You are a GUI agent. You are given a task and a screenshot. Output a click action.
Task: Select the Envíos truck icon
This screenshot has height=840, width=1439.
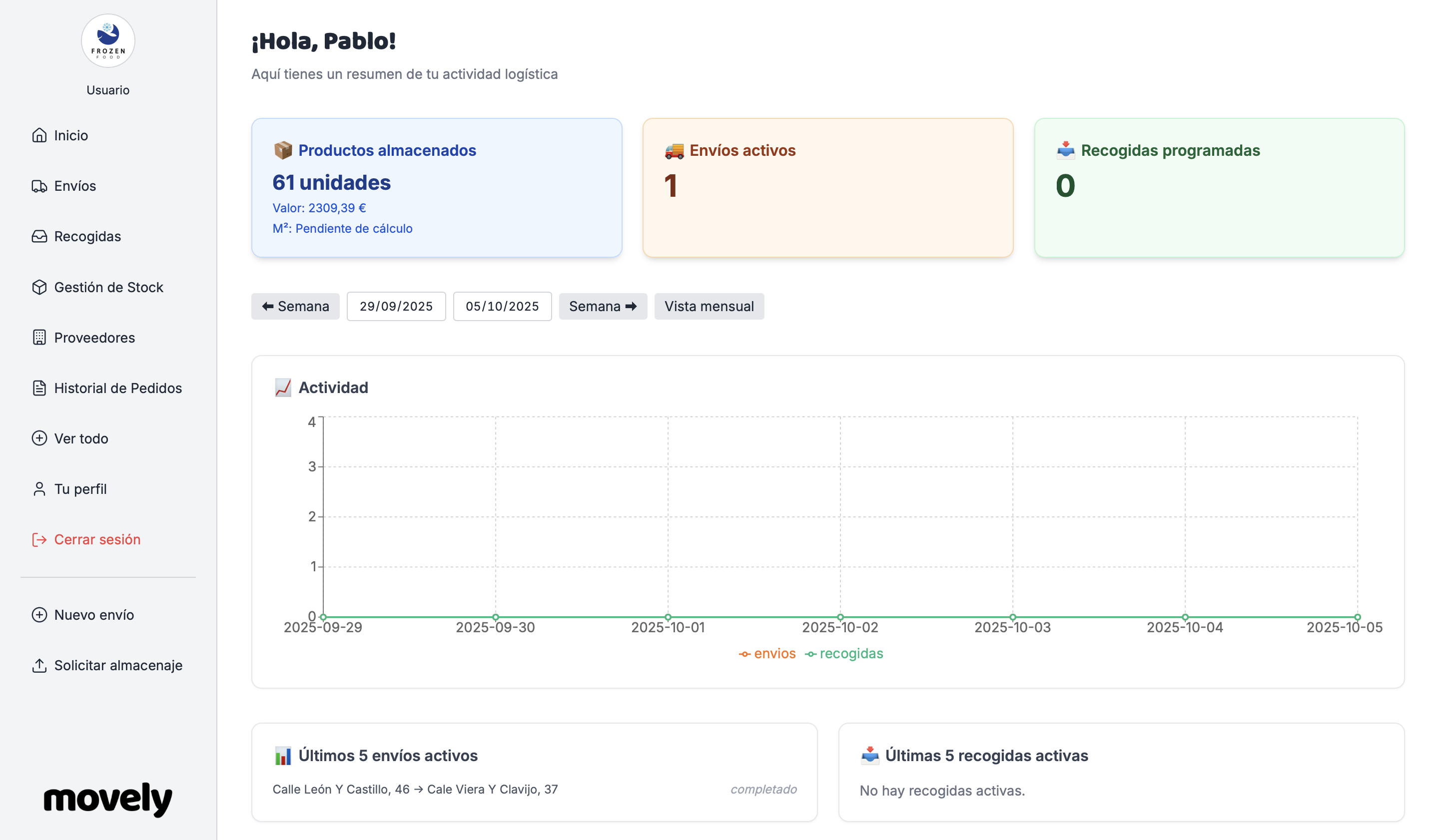point(39,186)
